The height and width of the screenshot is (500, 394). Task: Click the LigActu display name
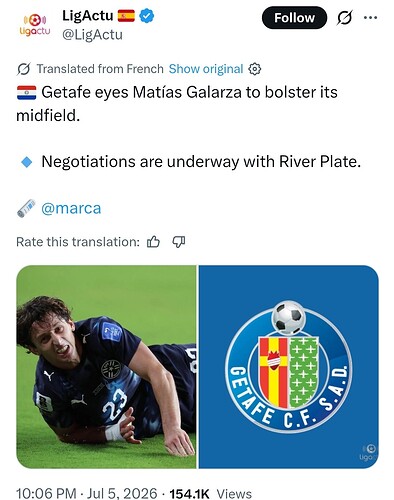[88, 16]
